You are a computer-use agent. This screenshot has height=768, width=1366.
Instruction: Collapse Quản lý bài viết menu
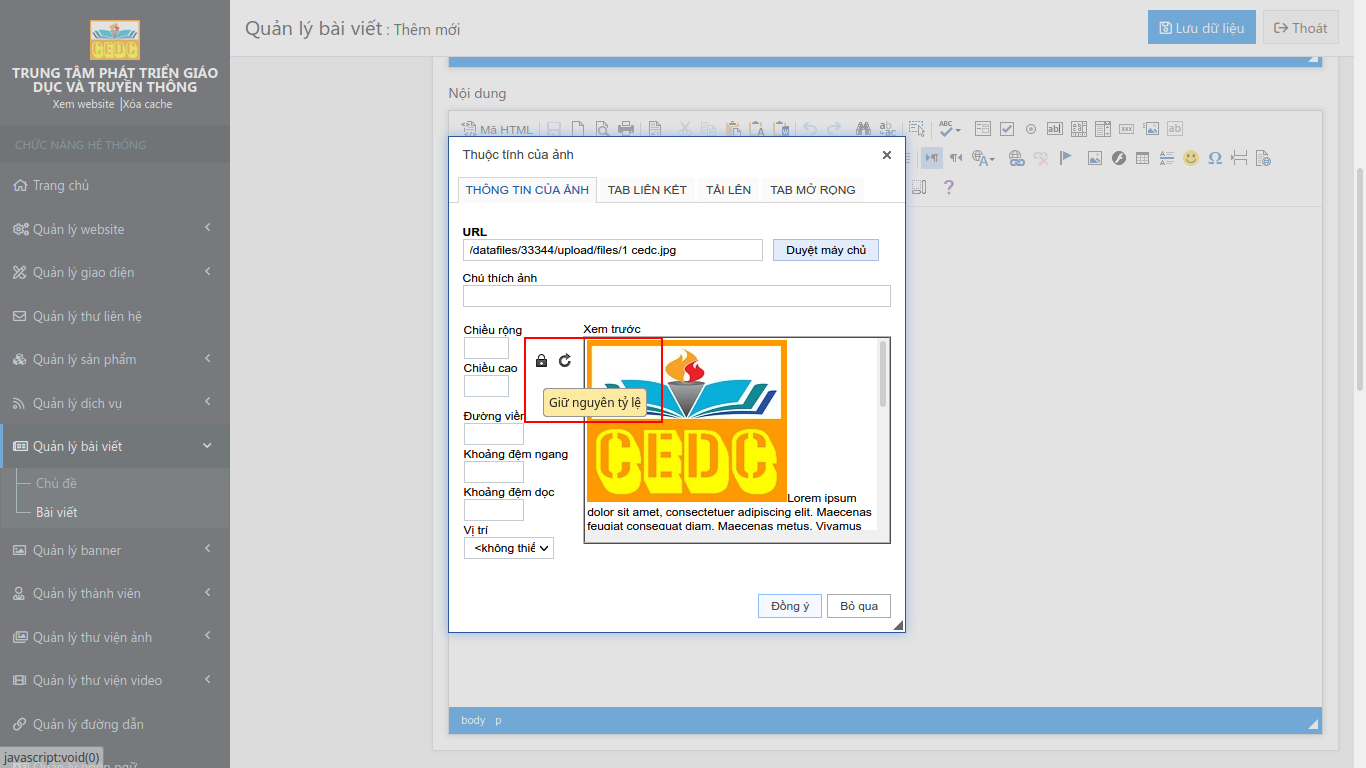(115, 446)
